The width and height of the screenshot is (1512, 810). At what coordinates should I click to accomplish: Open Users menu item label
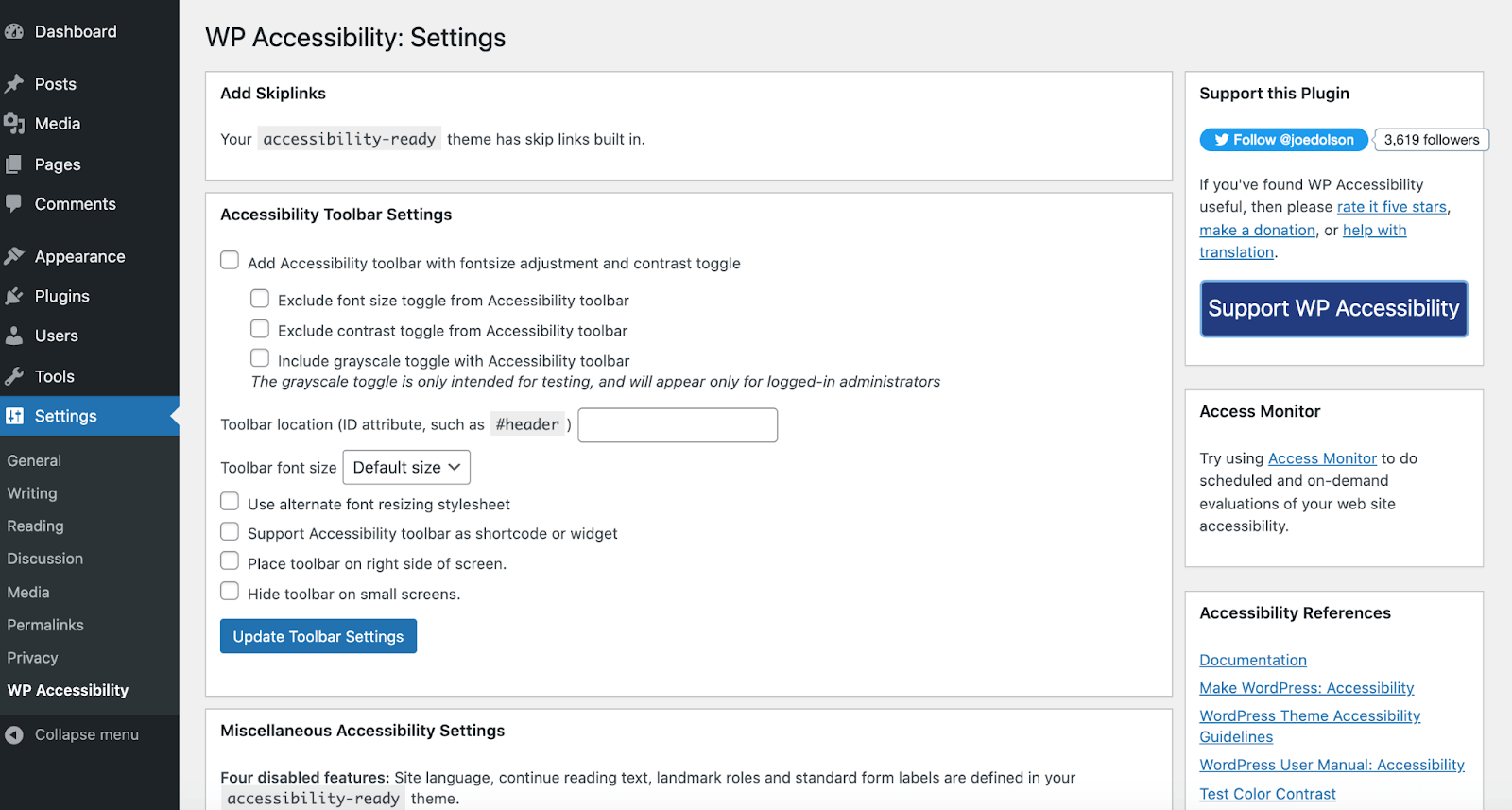pos(57,336)
